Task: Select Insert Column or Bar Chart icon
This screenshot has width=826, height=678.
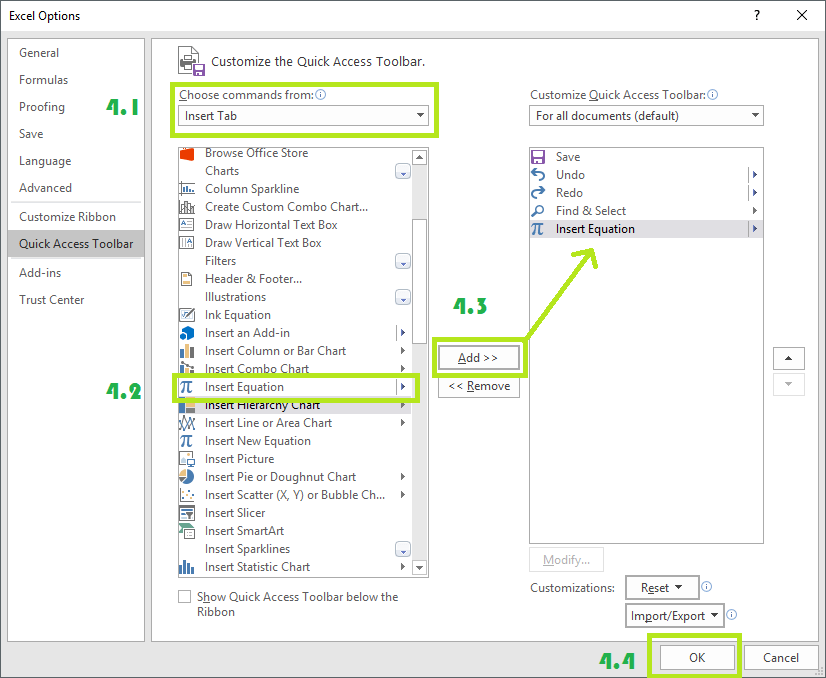Action: [187, 351]
